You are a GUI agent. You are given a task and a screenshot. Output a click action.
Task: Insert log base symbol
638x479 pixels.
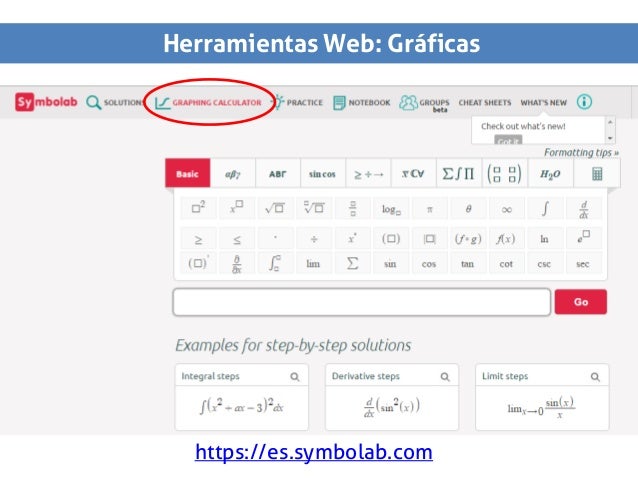(x=391, y=209)
